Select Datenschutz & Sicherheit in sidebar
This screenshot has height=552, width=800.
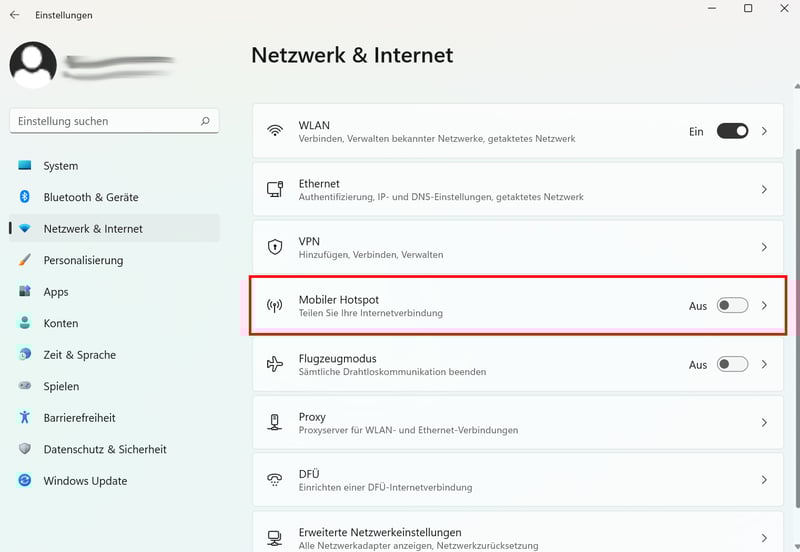105,450
